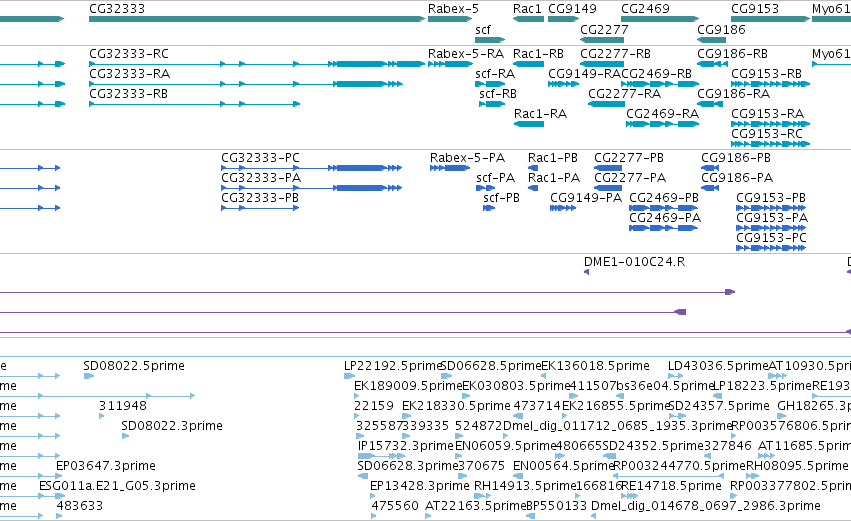Image resolution: width=851 pixels, height=521 pixels.
Task: Select protein CG9186-PA
Action: point(736,177)
